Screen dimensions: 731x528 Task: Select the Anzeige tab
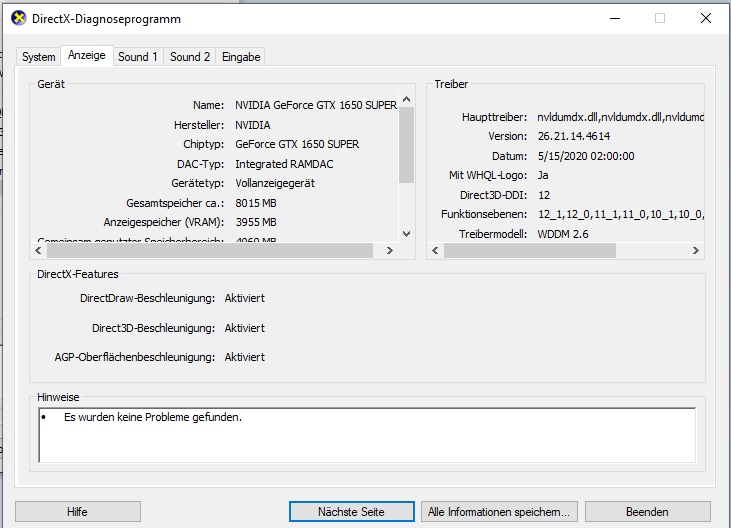(87, 56)
